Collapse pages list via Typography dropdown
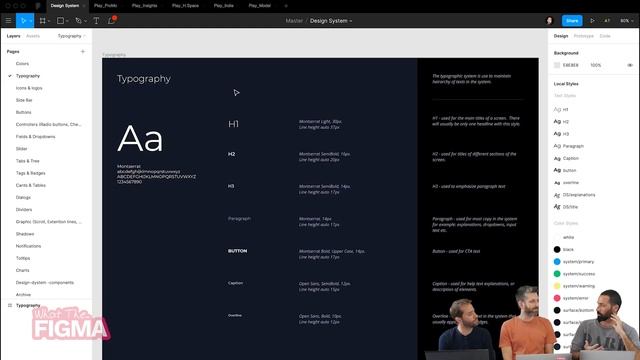Screen dimensions: 640x360 [x=72, y=36]
